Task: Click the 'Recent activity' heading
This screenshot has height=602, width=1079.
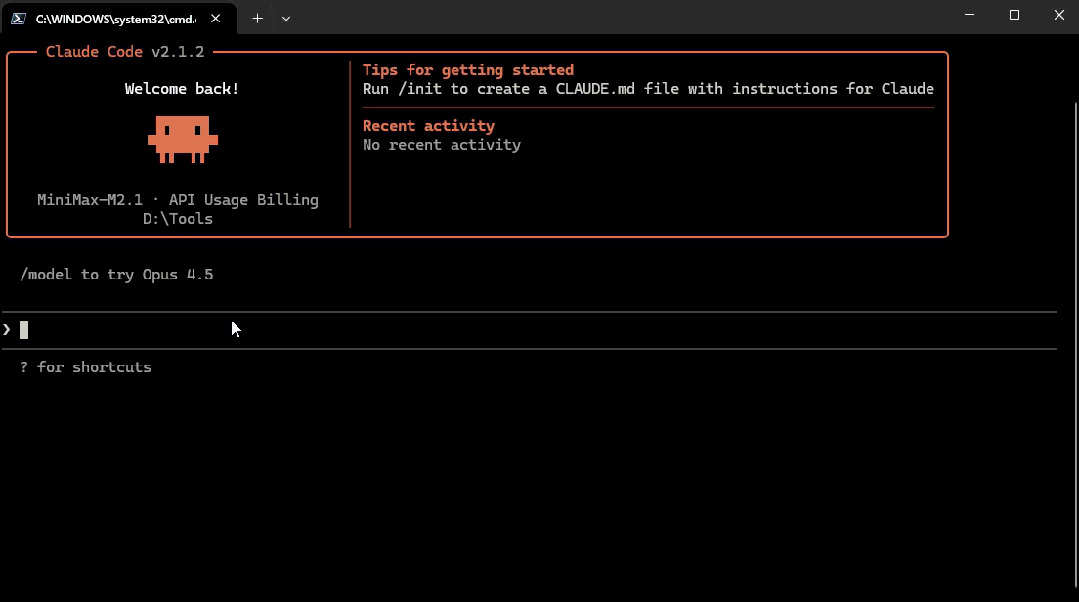Action: pyautogui.click(x=429, y=126)
